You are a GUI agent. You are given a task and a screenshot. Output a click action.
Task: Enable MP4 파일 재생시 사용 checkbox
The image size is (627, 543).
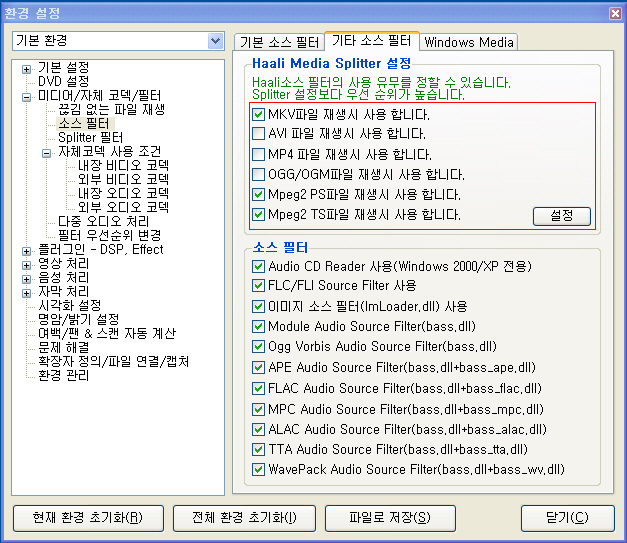coord(258,154)
